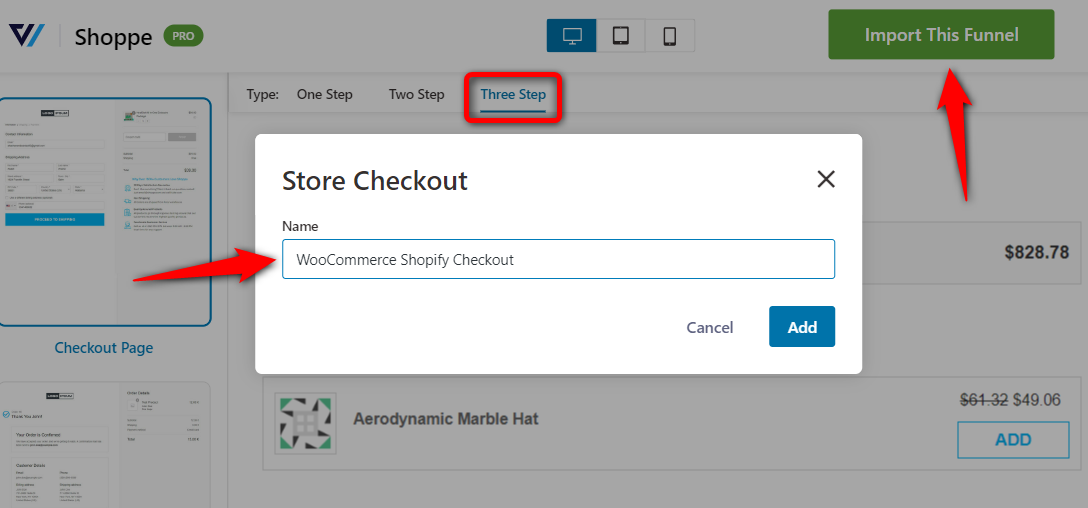Viewport: 1088px width, 508px height.
Task: Select the Two Step type tab
Action: (416, 94)
